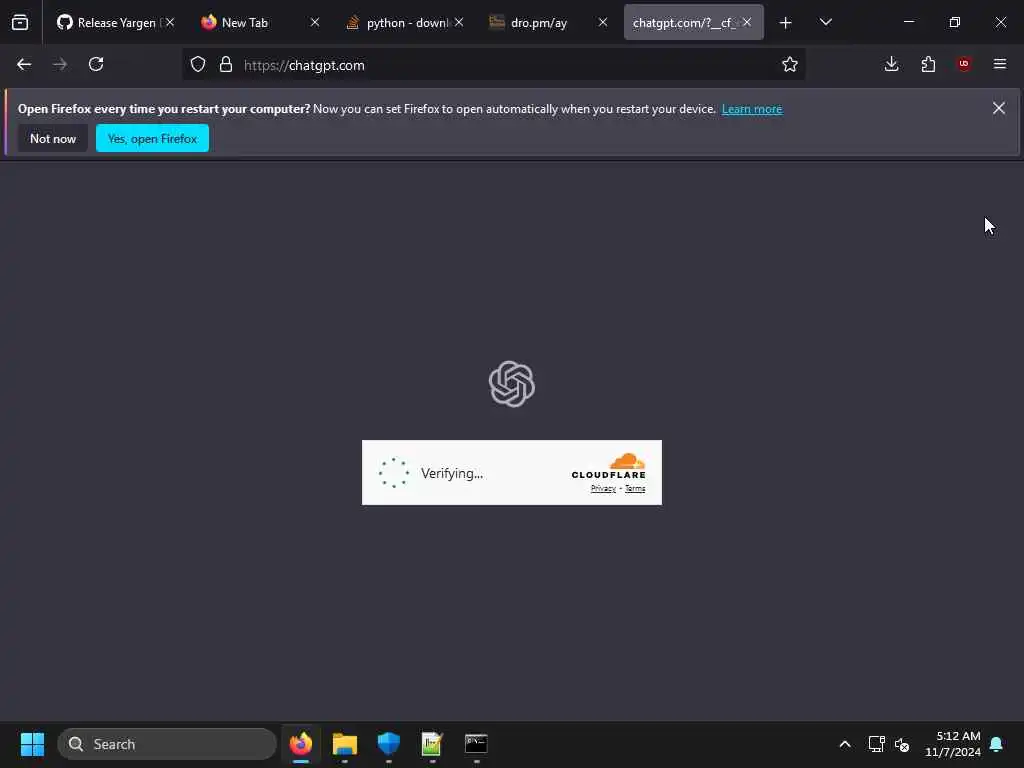Follow the Learn more link
1024x768 pixels.
pyautogui.click(x=752, y=109)
